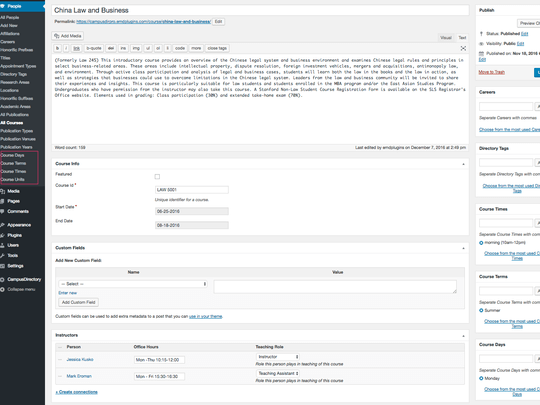540x405 pixels.
Task: Click the post title field
Action: point(260,10)
